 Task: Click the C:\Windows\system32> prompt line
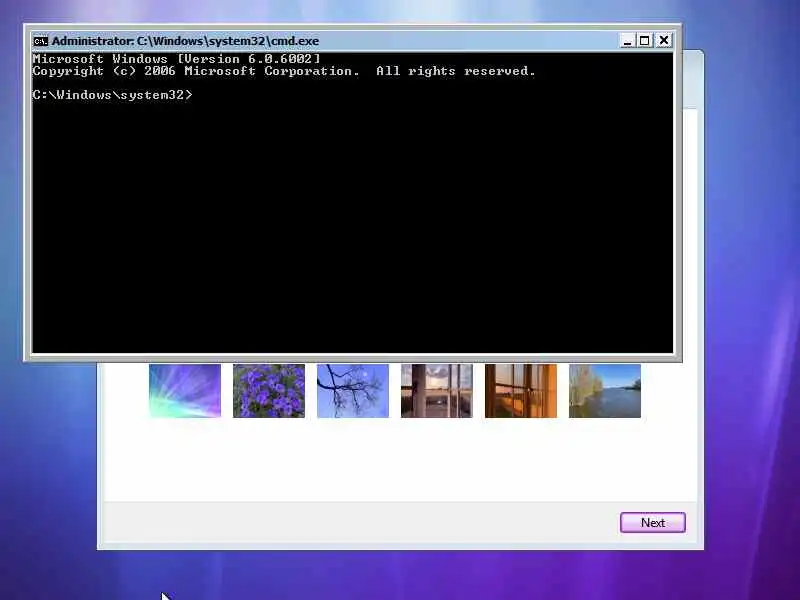coord(112,95)
